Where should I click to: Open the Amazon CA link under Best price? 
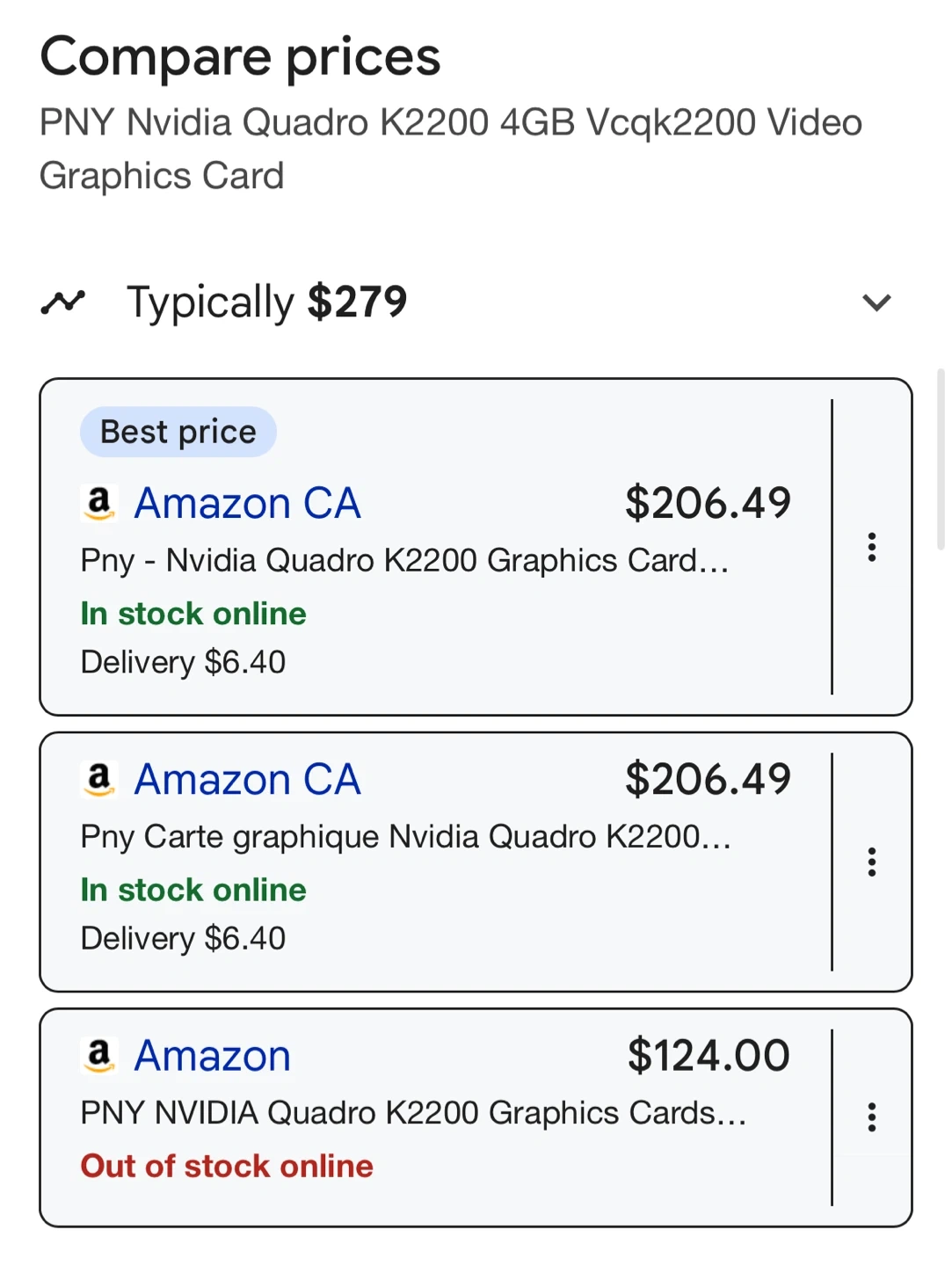[247, 504]
